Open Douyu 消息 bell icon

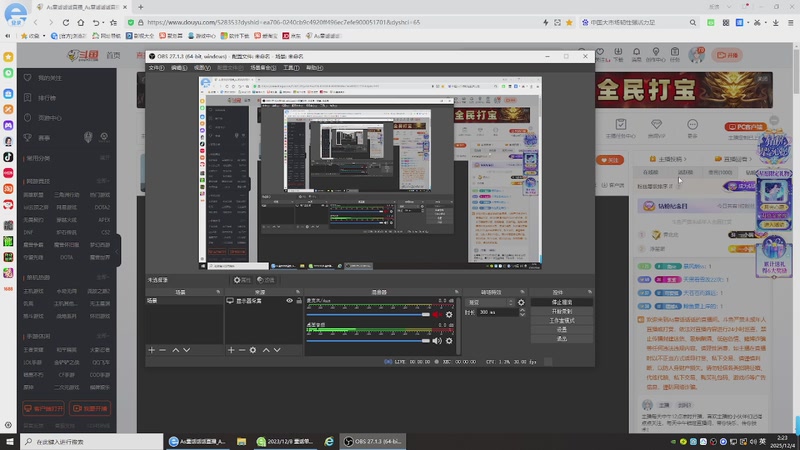(636, 54)
